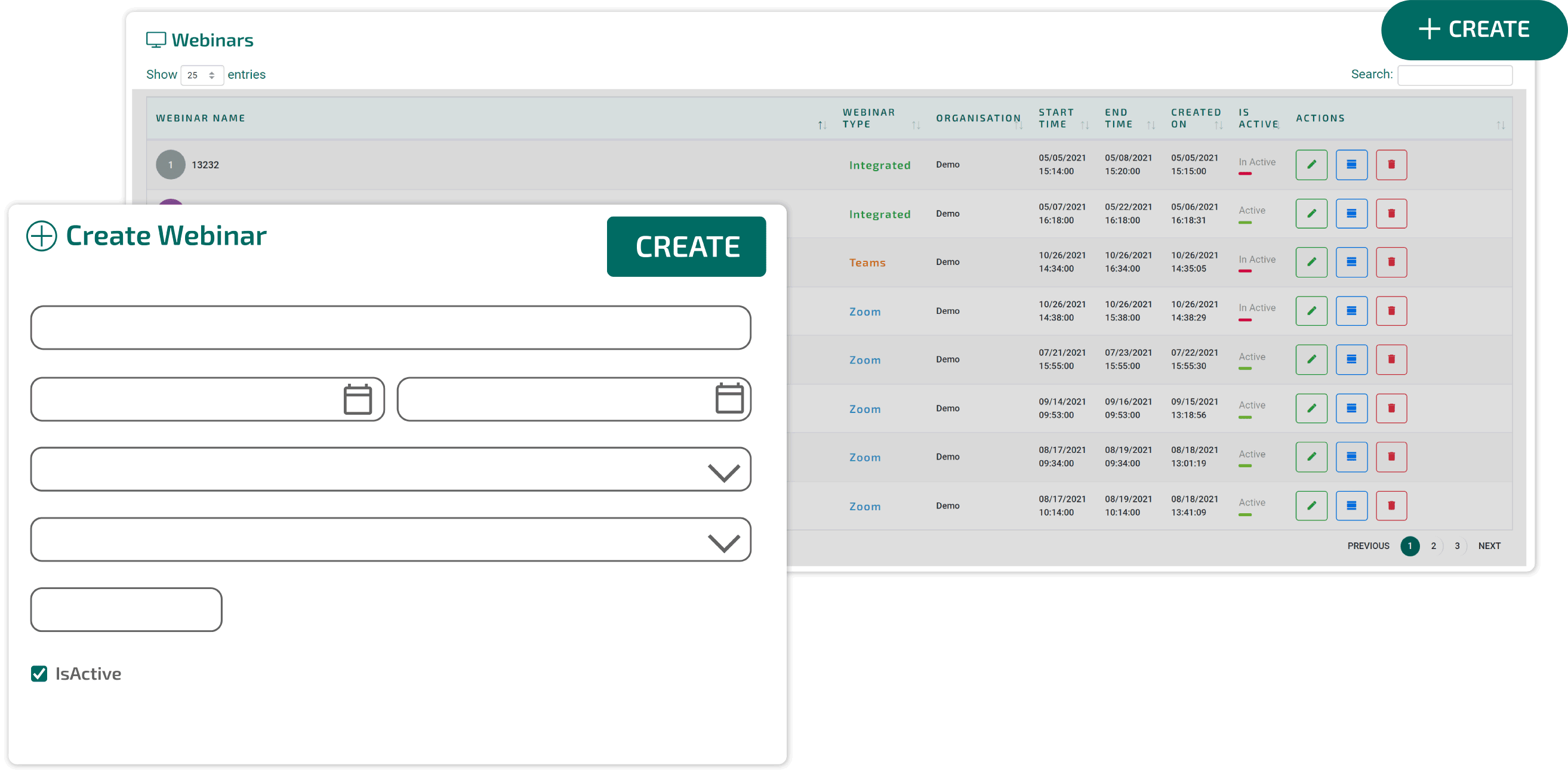Uncheck the IsActive checkbox
Screen dimensions: 1568x774
point(39,674)
